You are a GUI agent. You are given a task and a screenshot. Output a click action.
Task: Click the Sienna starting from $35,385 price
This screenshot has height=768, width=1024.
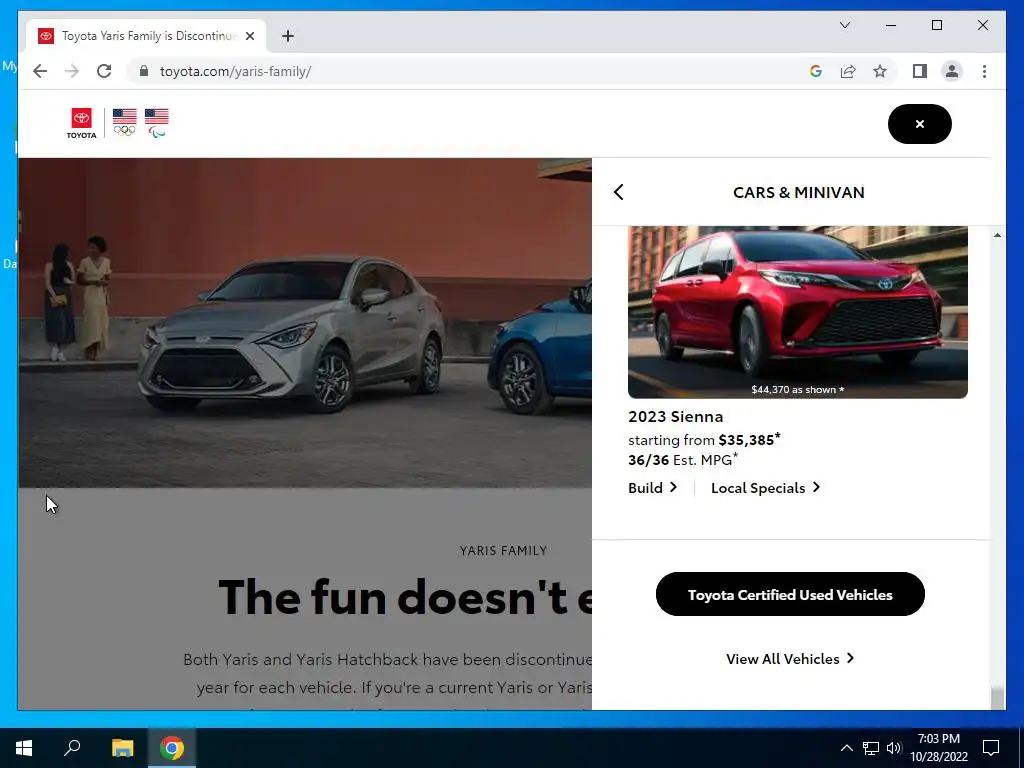tap(705, 440)
